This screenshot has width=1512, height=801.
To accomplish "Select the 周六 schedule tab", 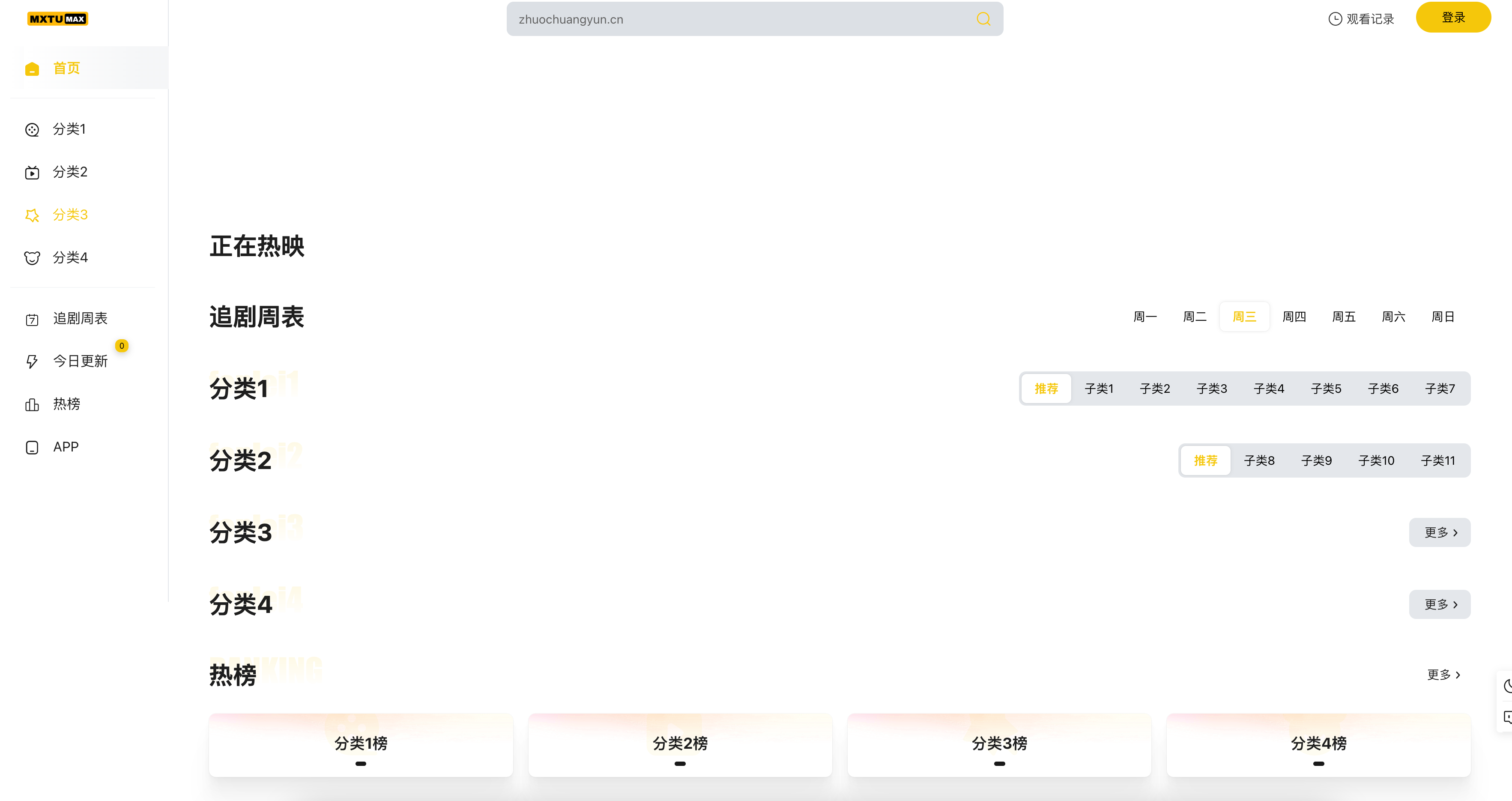I will coord(1393,317).
